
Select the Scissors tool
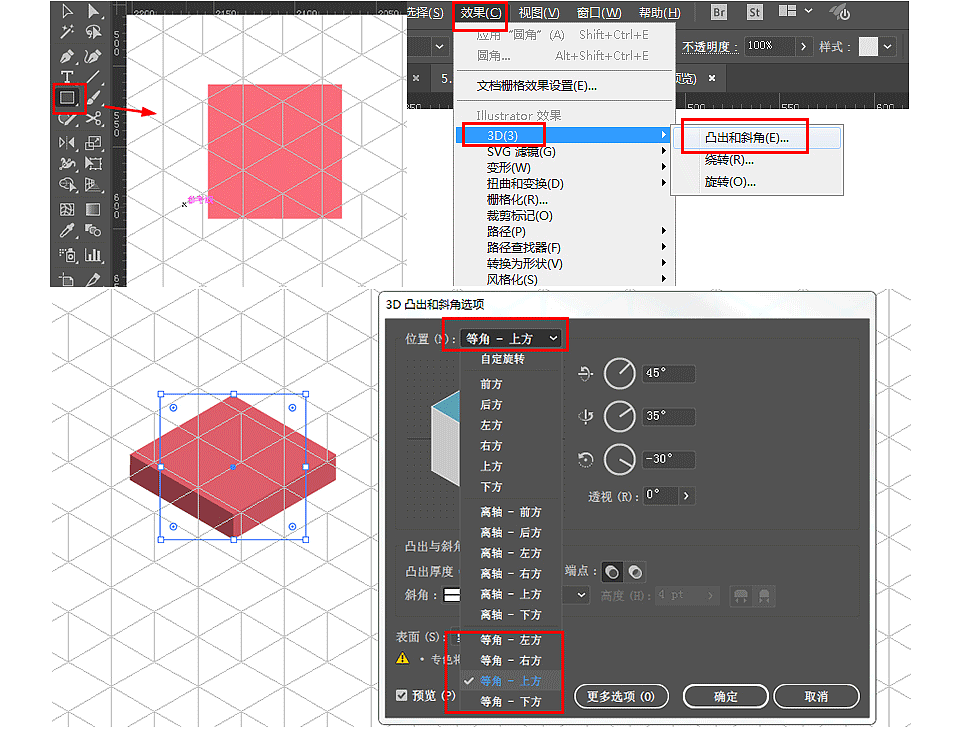[93, 118]
